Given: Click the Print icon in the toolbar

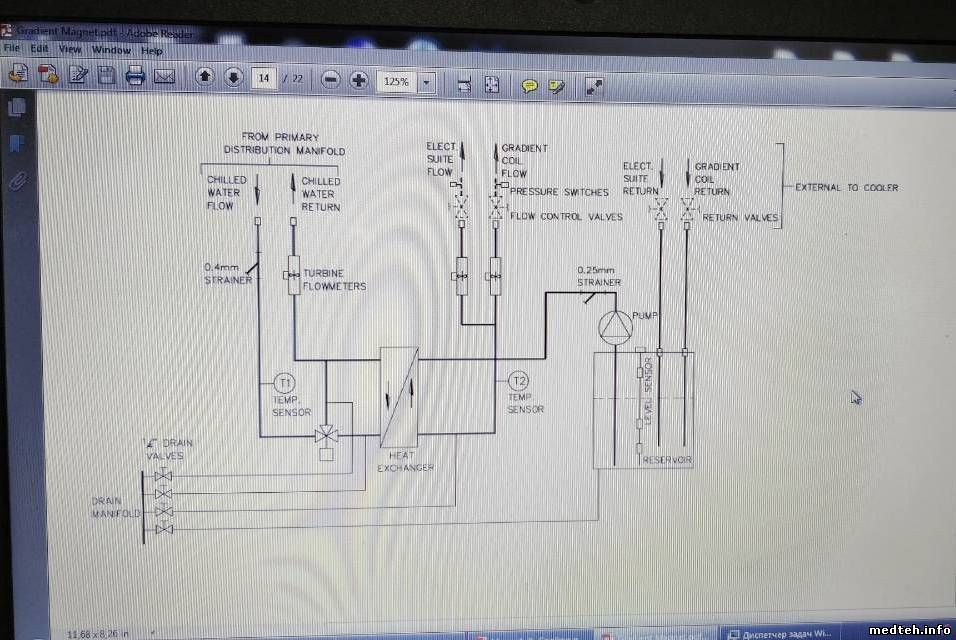Looking at the screenshot, I should click(135, 75).
